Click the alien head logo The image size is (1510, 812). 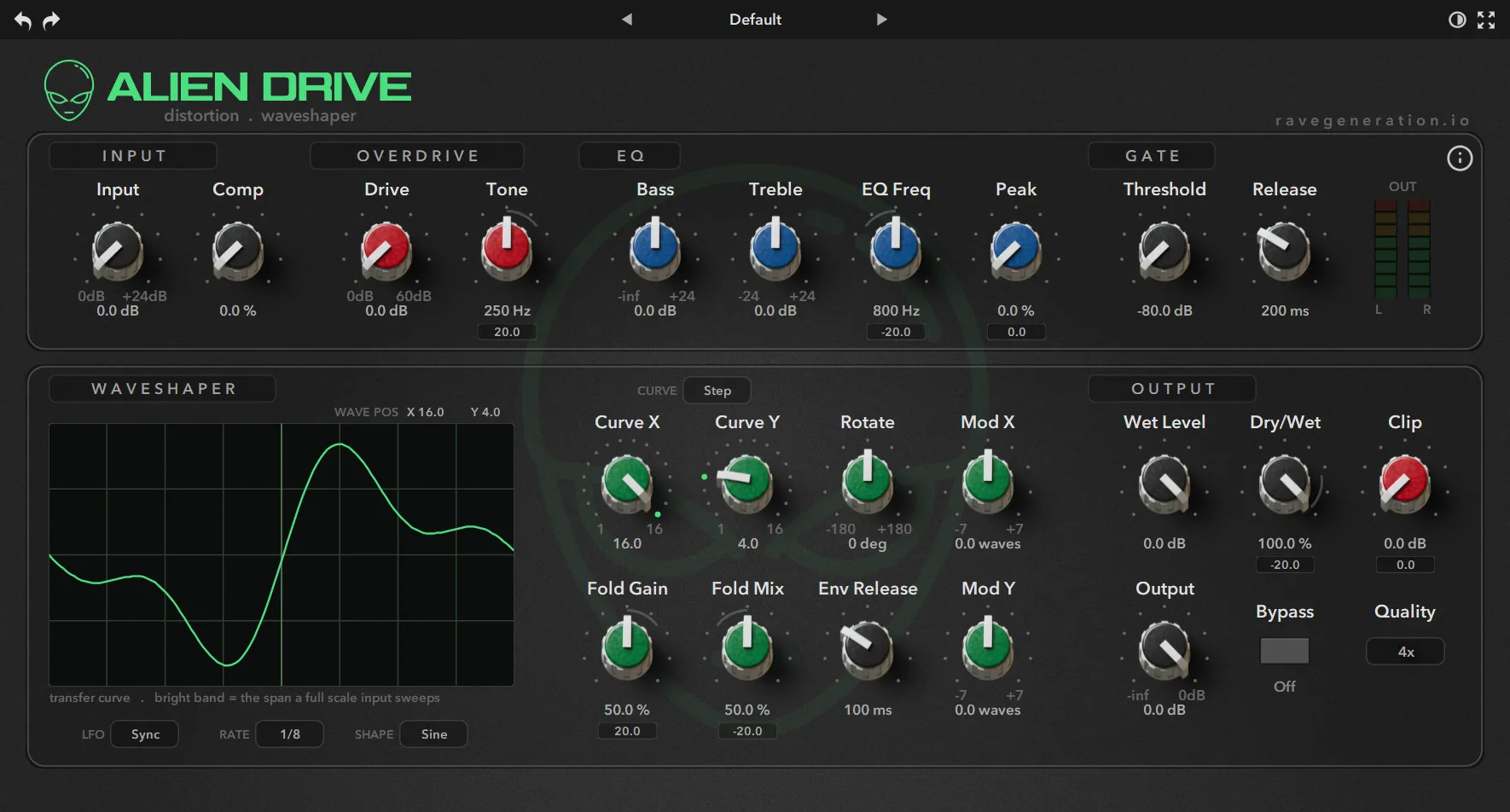69,90
